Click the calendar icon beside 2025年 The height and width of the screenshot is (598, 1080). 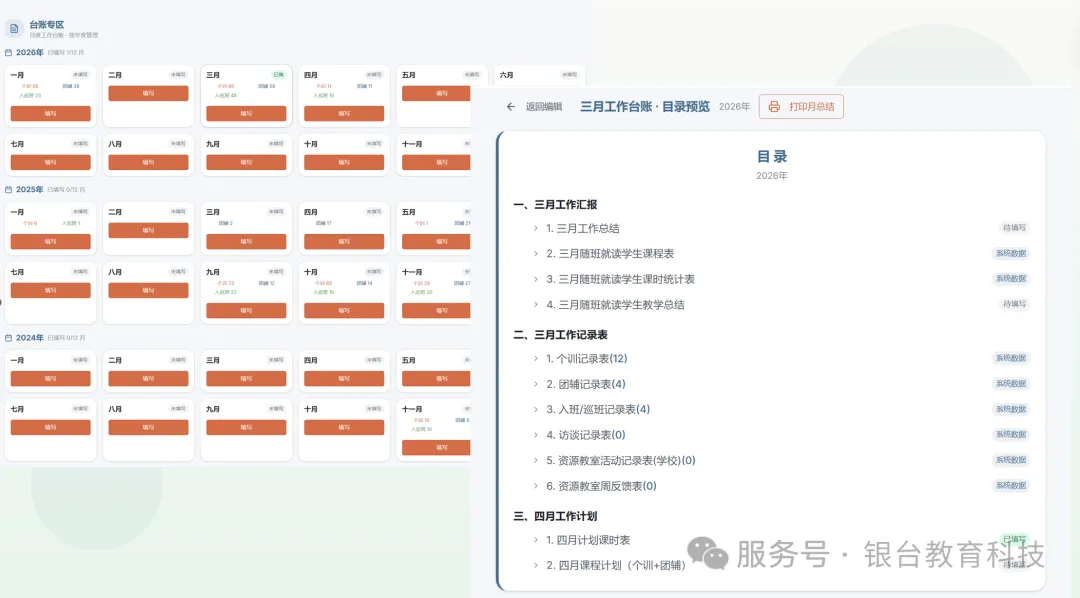(x=8, y=189)
